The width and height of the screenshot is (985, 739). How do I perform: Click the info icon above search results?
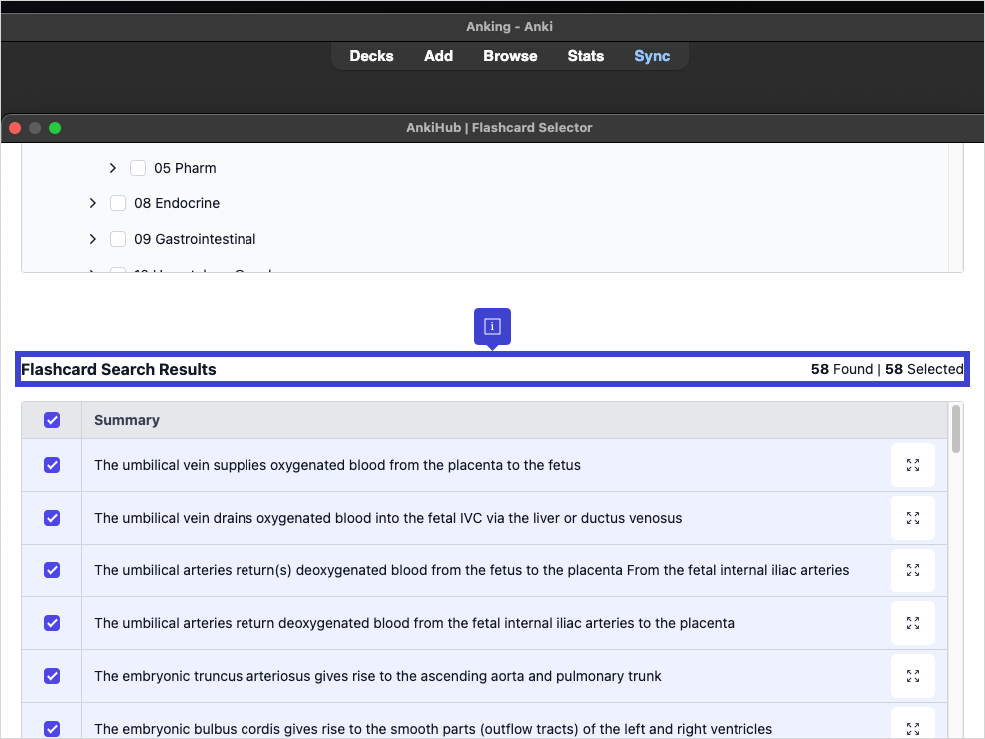492,327
